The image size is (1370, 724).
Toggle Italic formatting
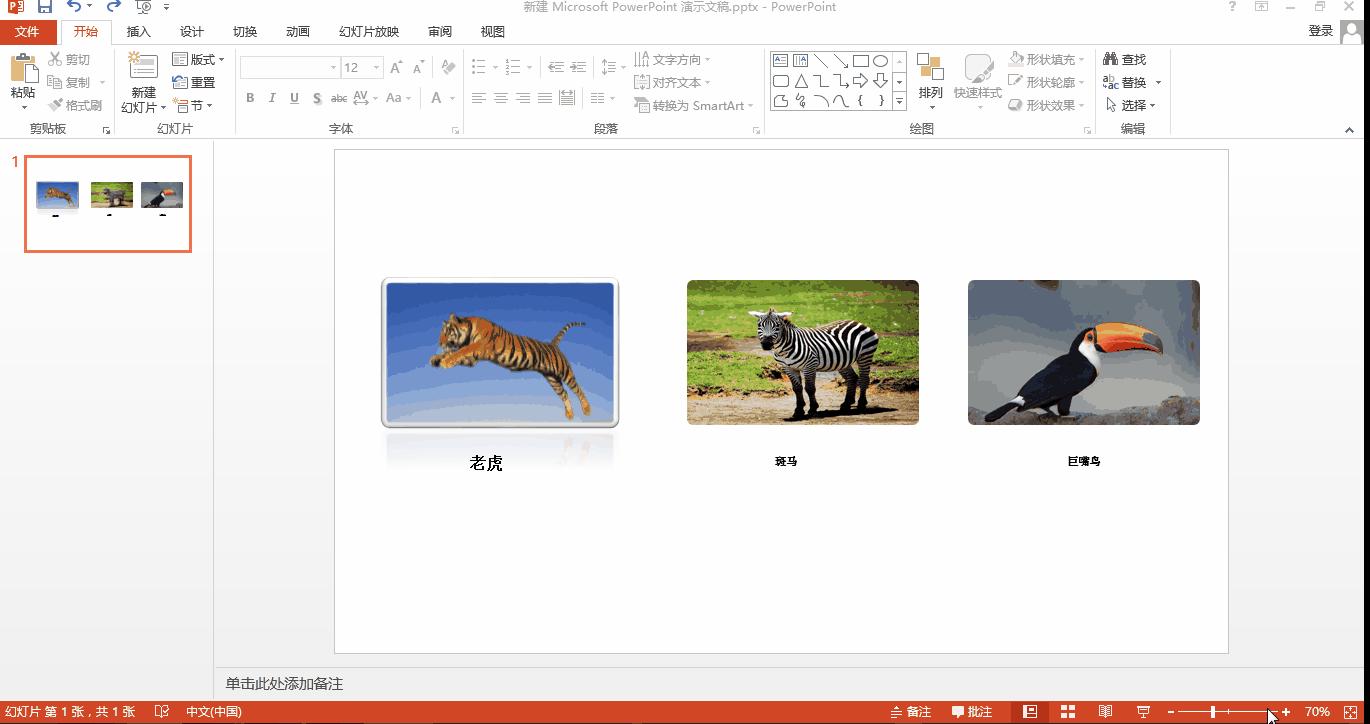[x=272, y=98]
